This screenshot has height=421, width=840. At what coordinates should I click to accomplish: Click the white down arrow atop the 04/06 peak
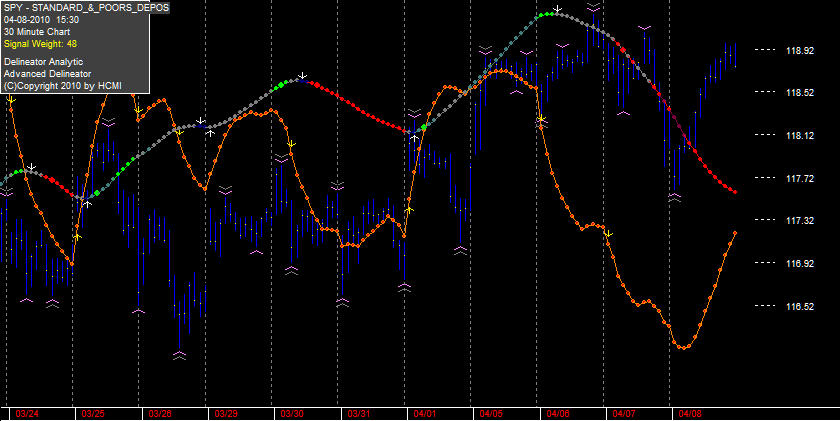[x=558, y=9]
